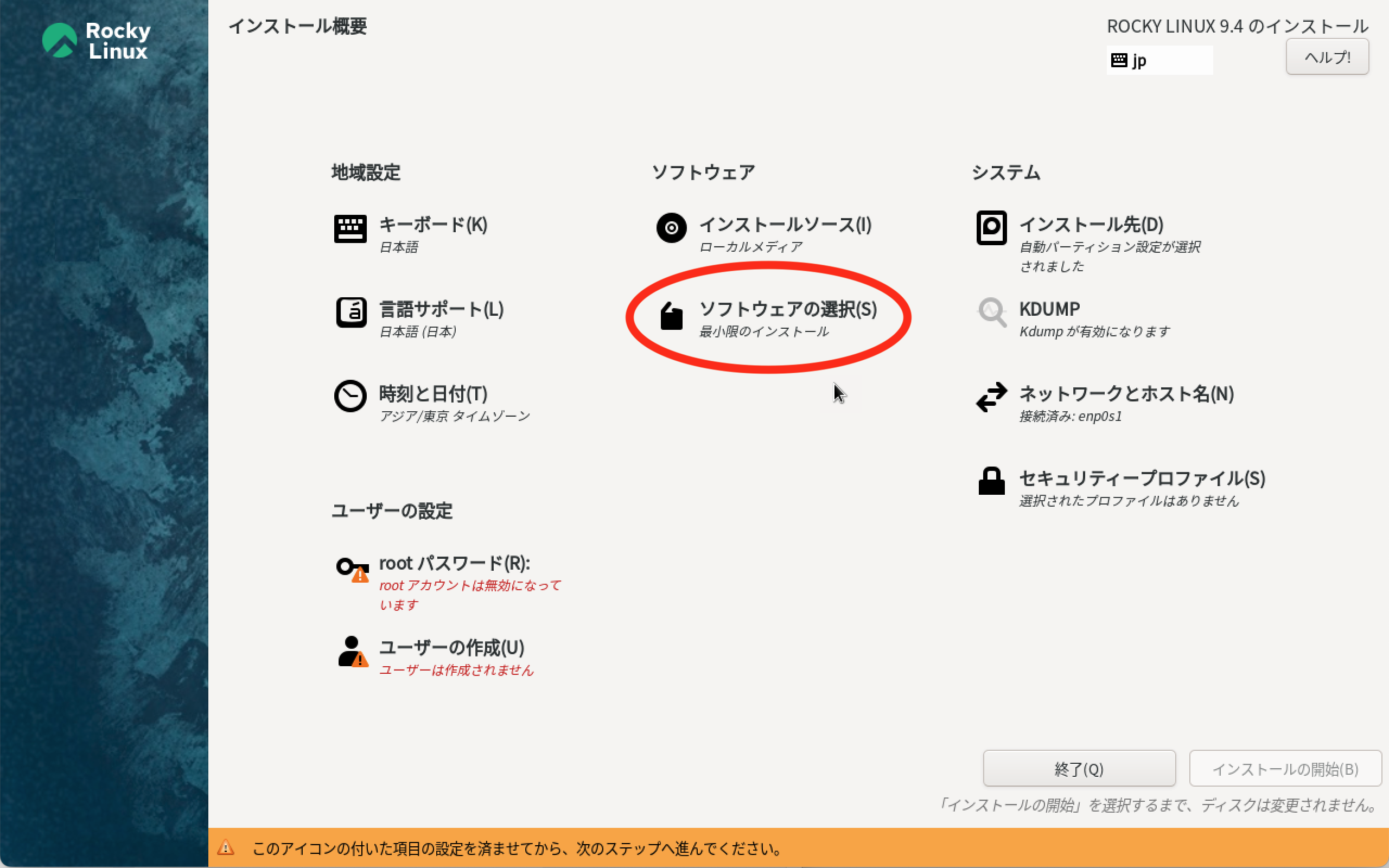The height and width of the screenshot is (868, 1389).
Task: Click the 接続済み: enp0s1 status text
Action: pyautogui.click(x=1071, y=416)
